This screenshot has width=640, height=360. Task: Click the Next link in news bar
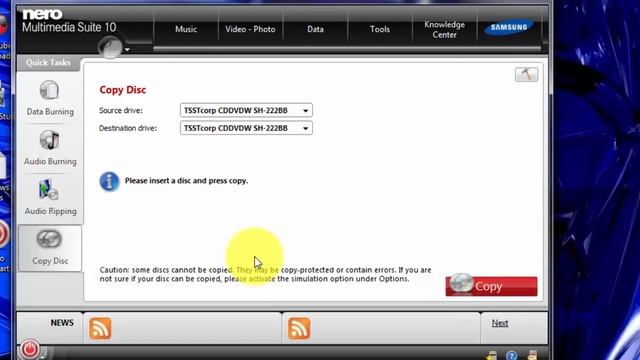(x=500, y=323)
